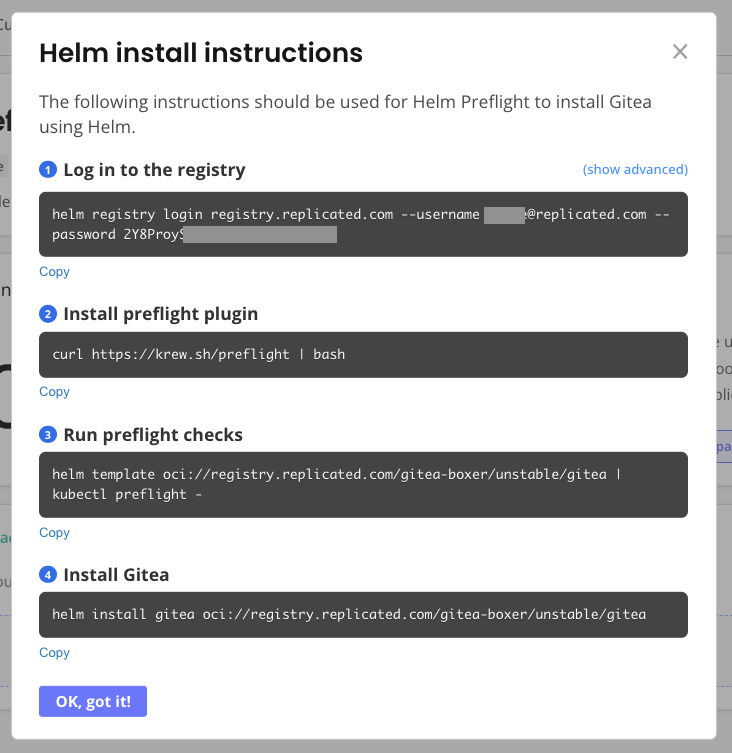Copy the preflight plugin curl command
This screenshot has height=753, width=732.
click(54, 392)
